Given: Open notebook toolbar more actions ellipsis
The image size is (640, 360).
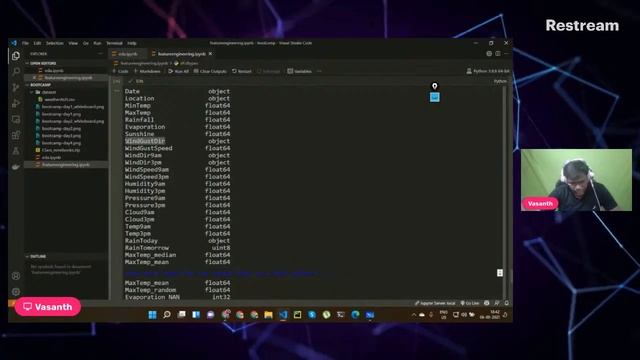Looking at the screenshot, I should [x=319, y=71].
